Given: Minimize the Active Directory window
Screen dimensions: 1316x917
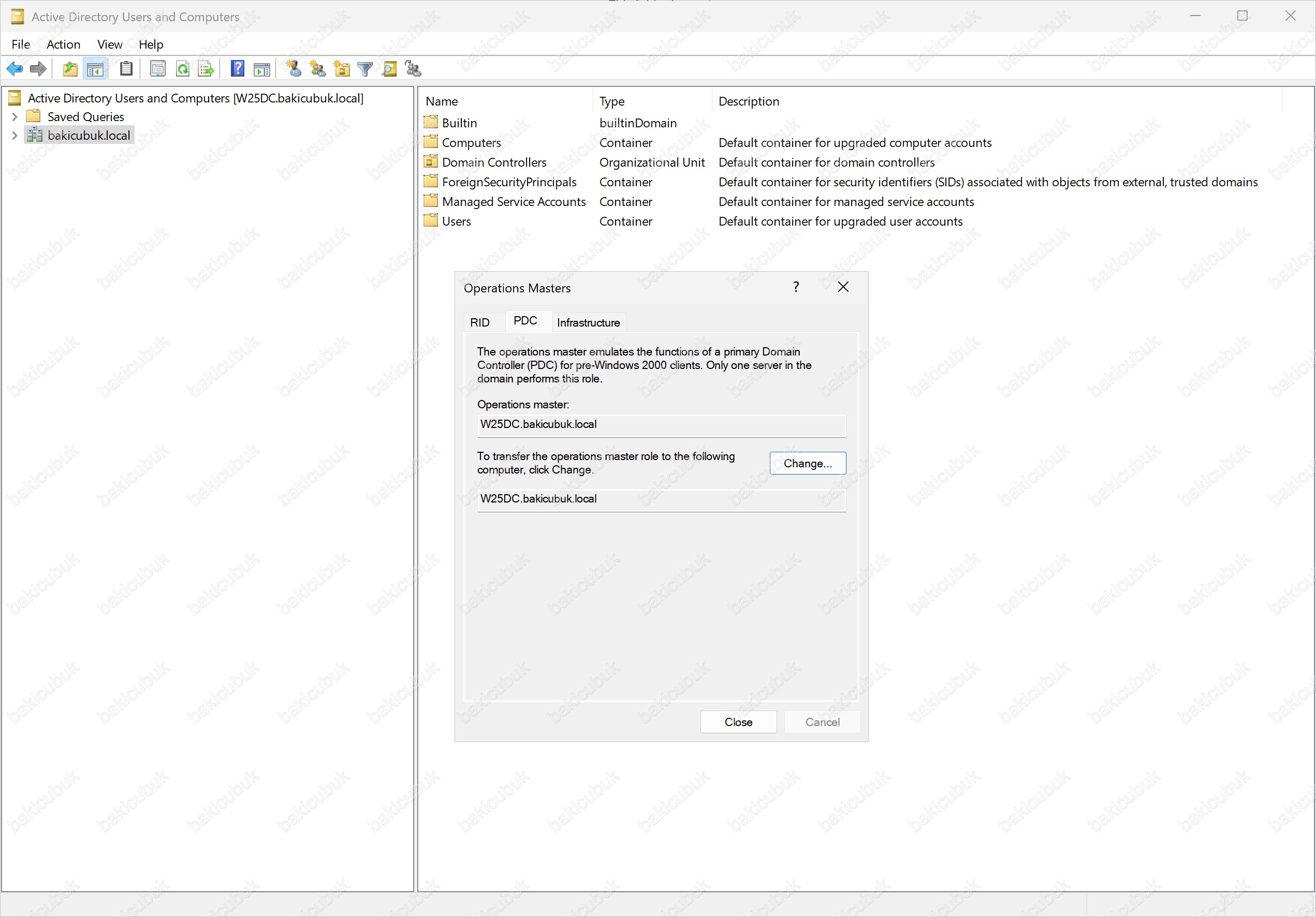Looking at the screenshot, I should [x=1195, y=16].
